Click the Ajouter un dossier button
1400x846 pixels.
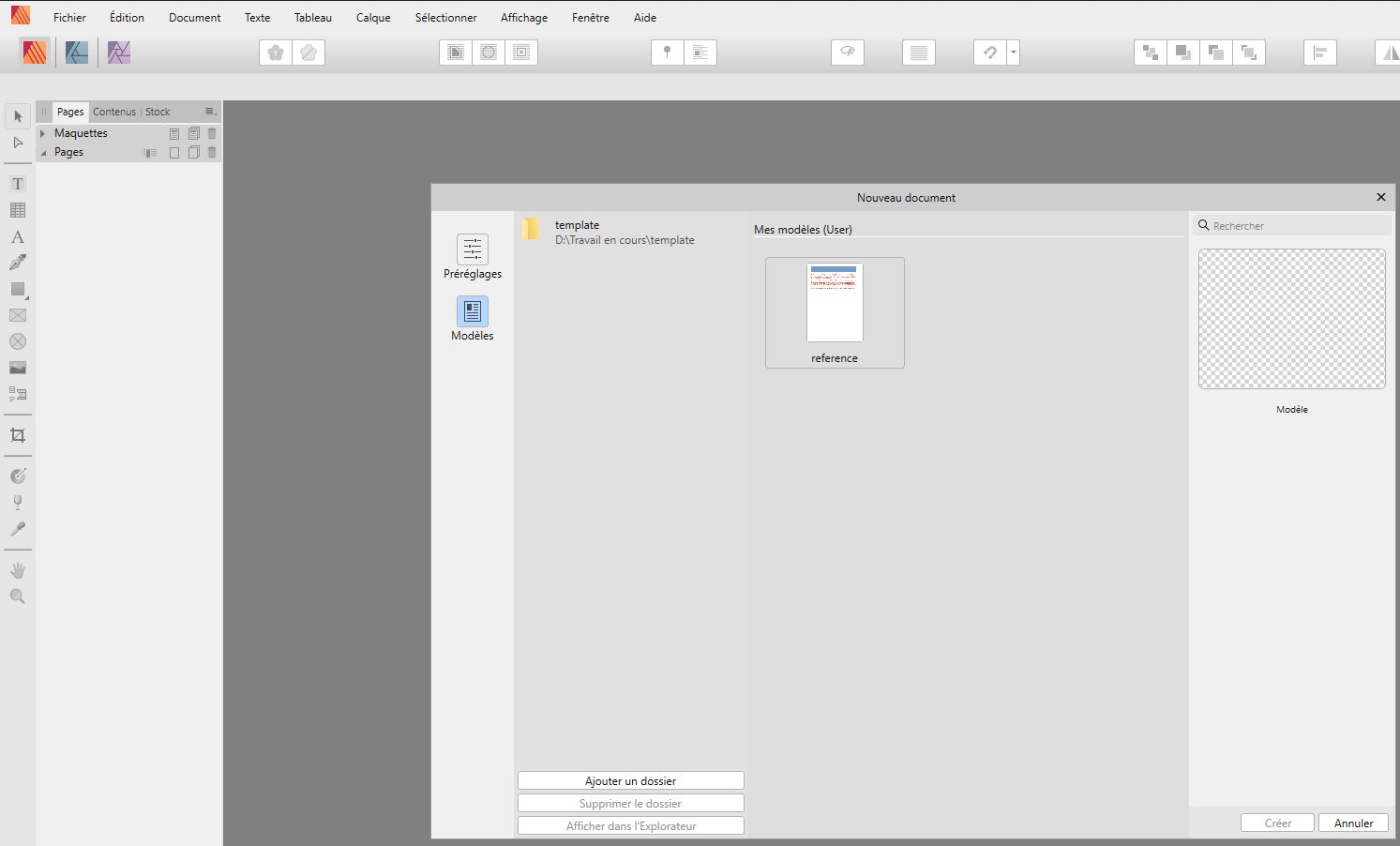point(631,780)
